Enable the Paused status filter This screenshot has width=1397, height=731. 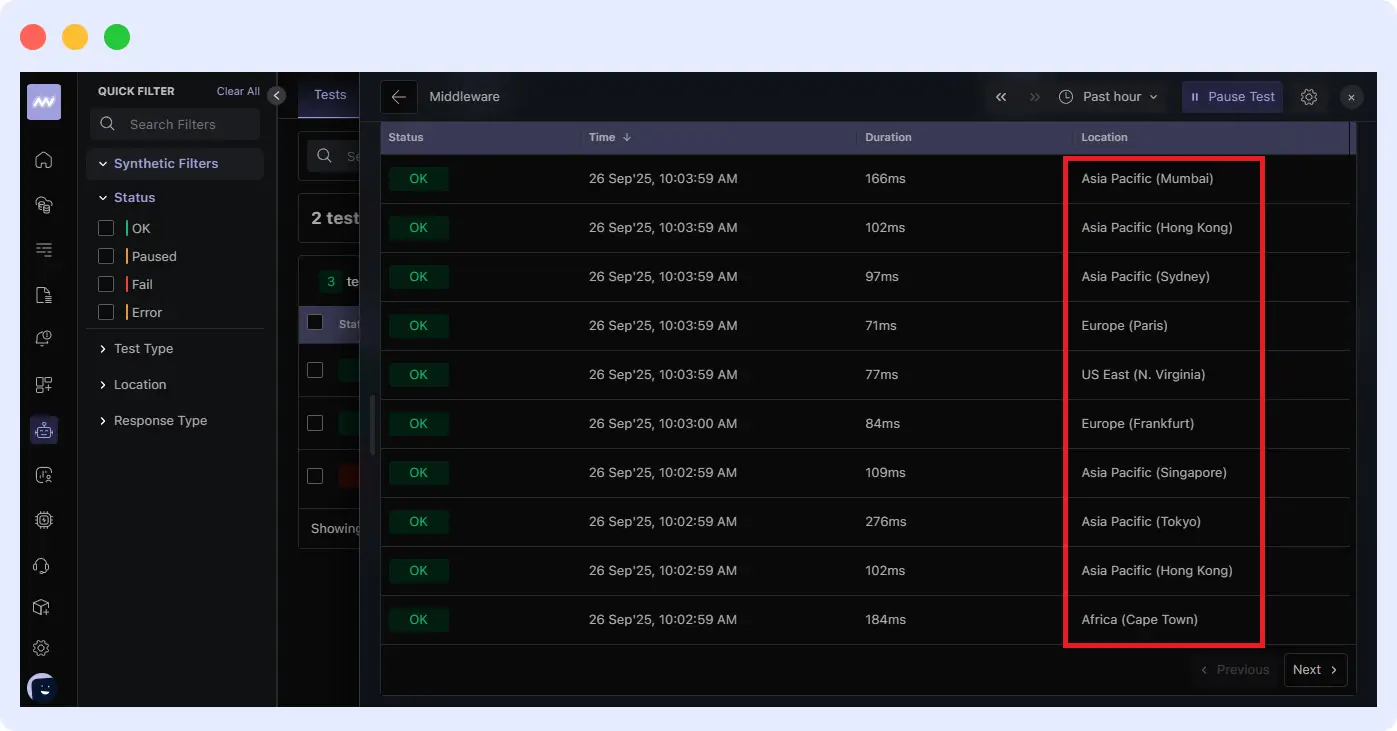pos(106,256)
